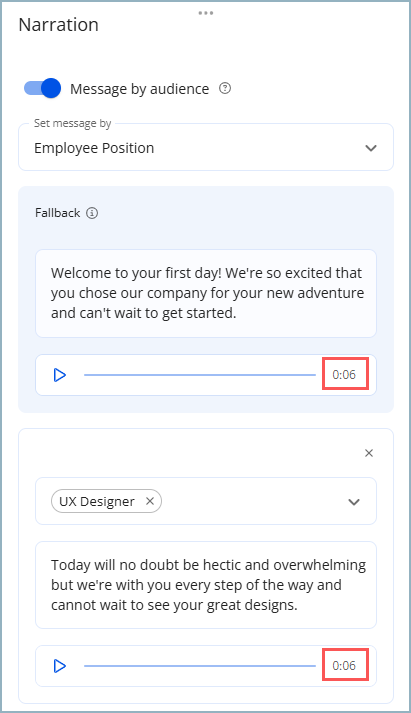Click the 0:06 duration on Fallback audio
Viewport: 411px width, 713px height.
(345, 375)
